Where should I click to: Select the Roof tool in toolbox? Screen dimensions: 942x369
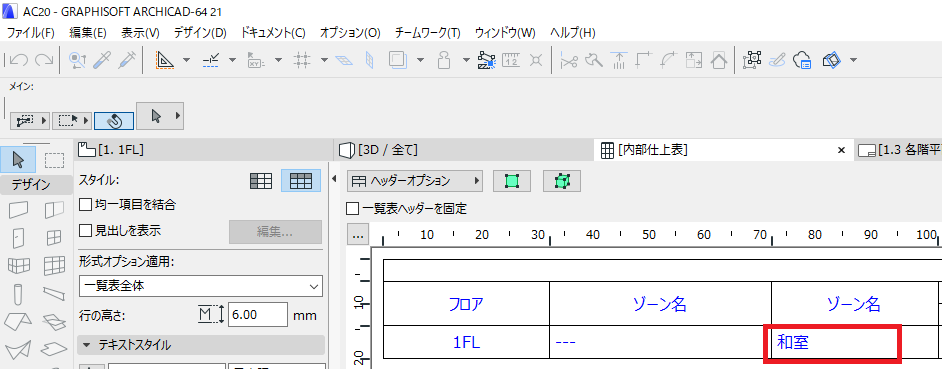(19, 322)
